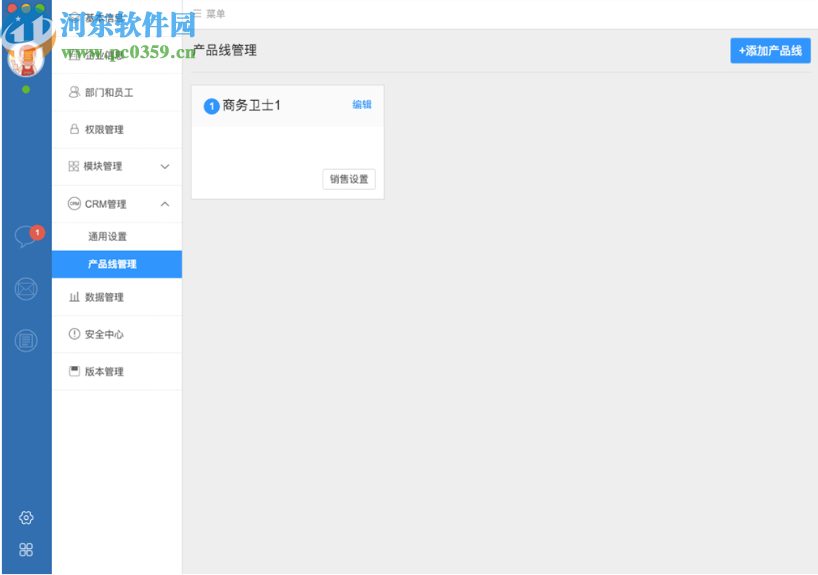Open 版本管理 menu item
This screenshot has width=818, height=575.
pos(117,371)
